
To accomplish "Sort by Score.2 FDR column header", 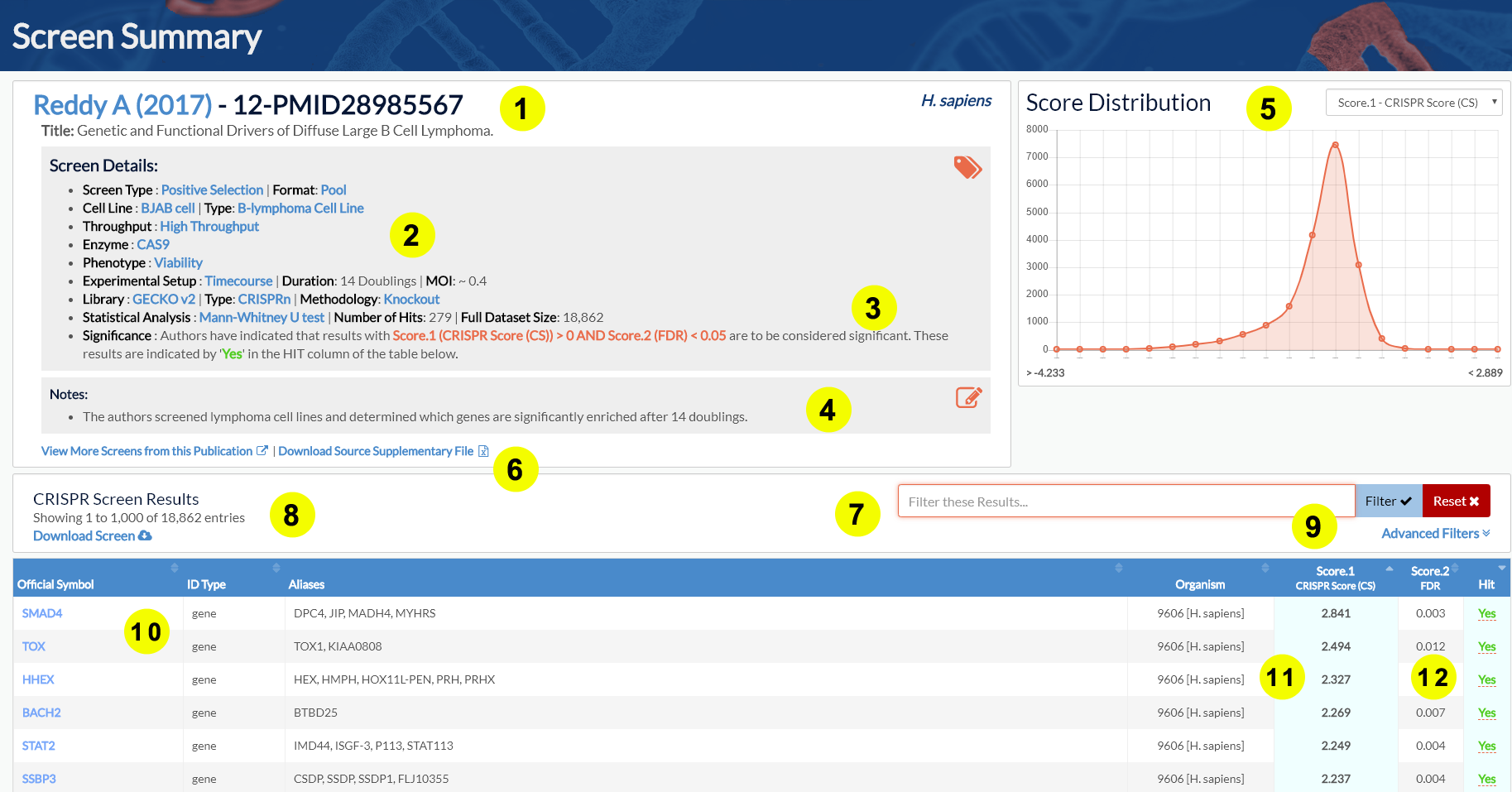I will click(x=1430, y=578).
